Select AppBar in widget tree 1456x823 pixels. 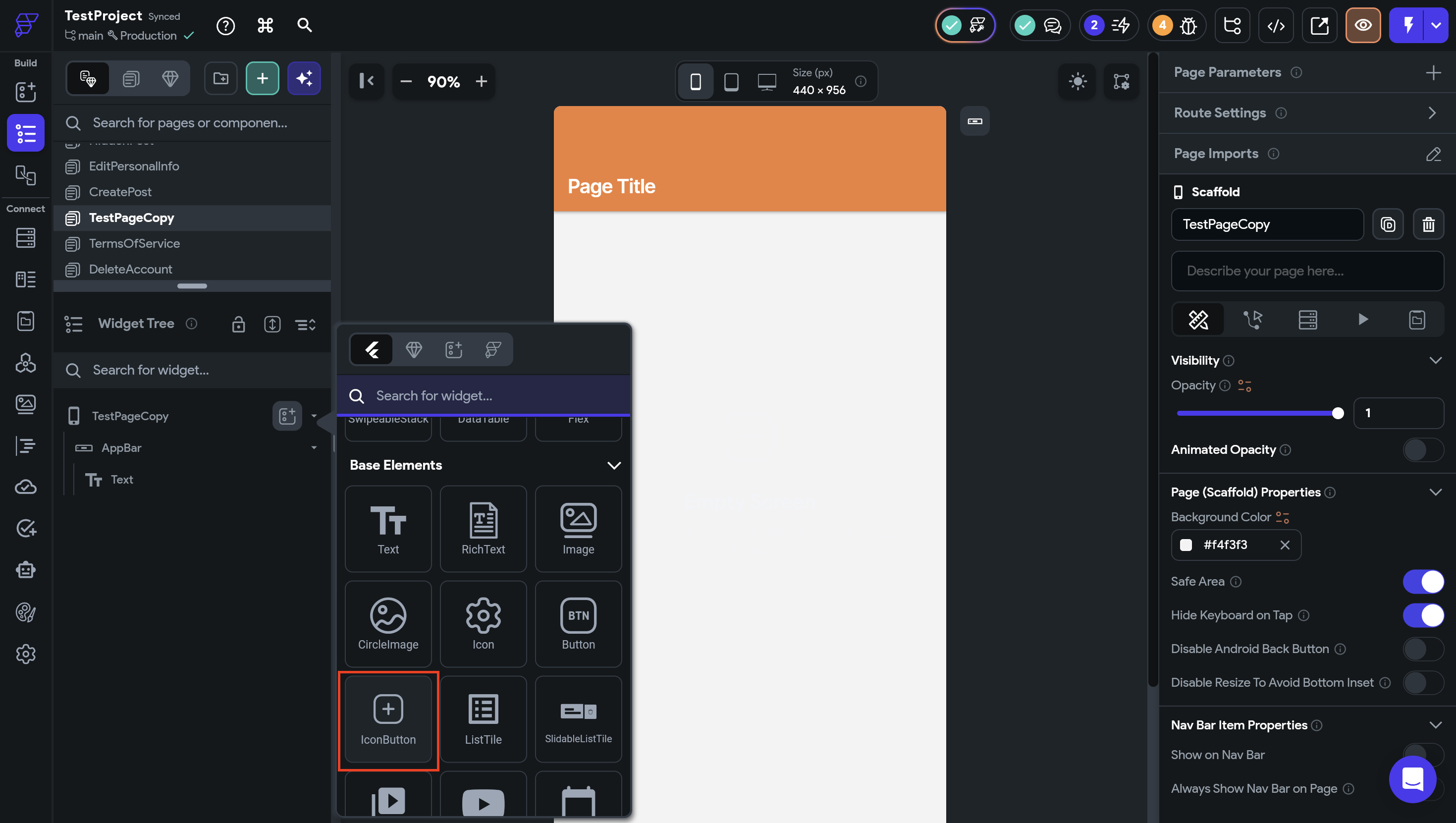121,448
